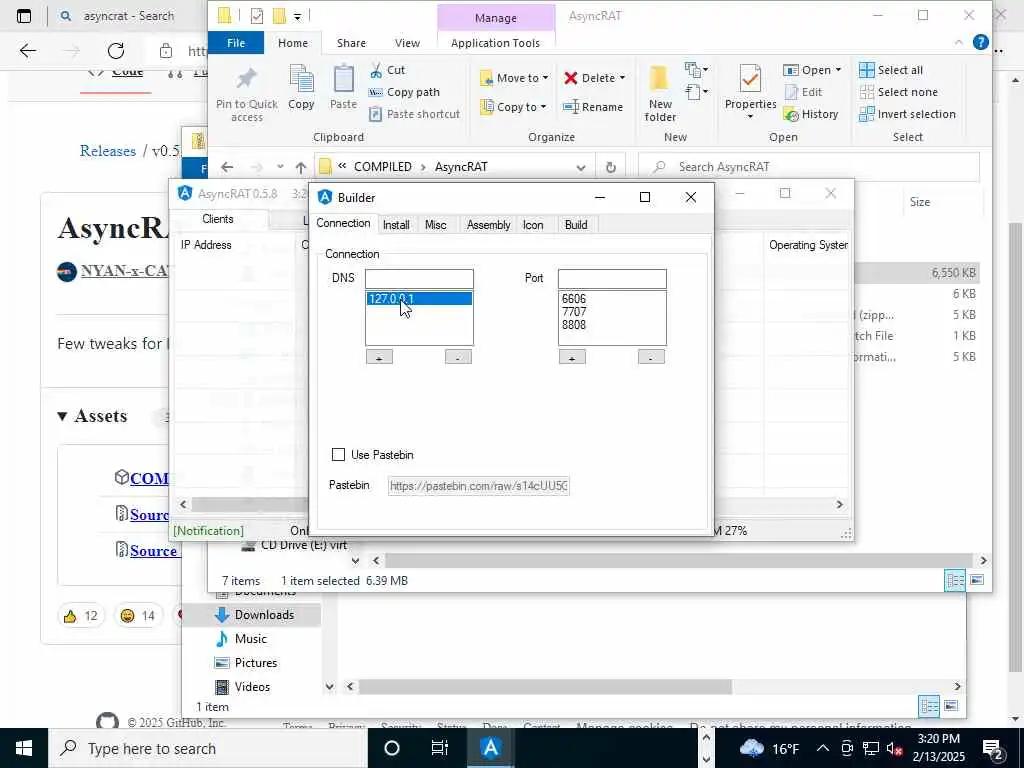Follow the Releases link on GitHub
This screenshot has height=768, width=1024.
108,151
